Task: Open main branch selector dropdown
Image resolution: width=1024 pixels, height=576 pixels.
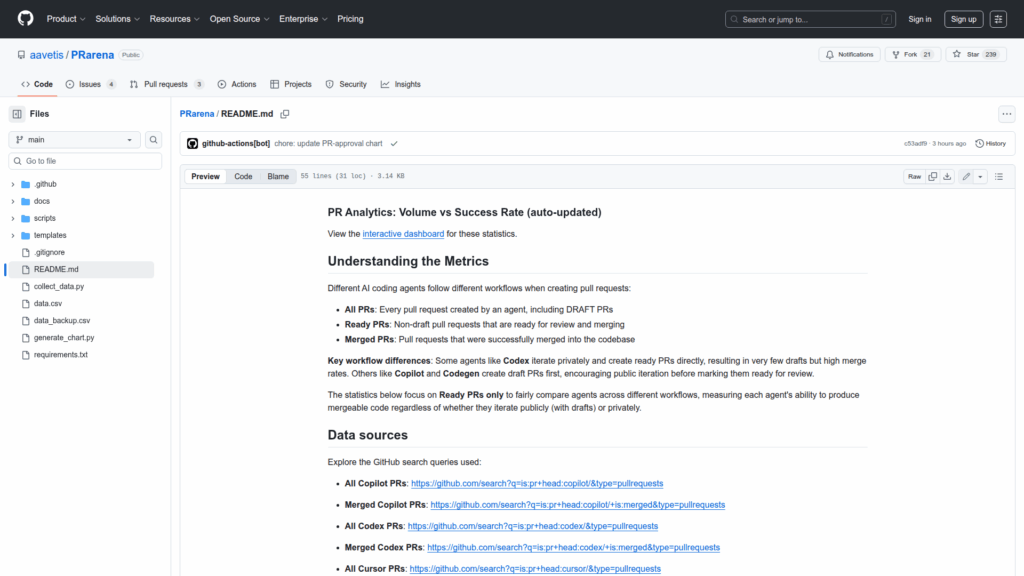Action: pyautogui.click(x=74, y=140)
